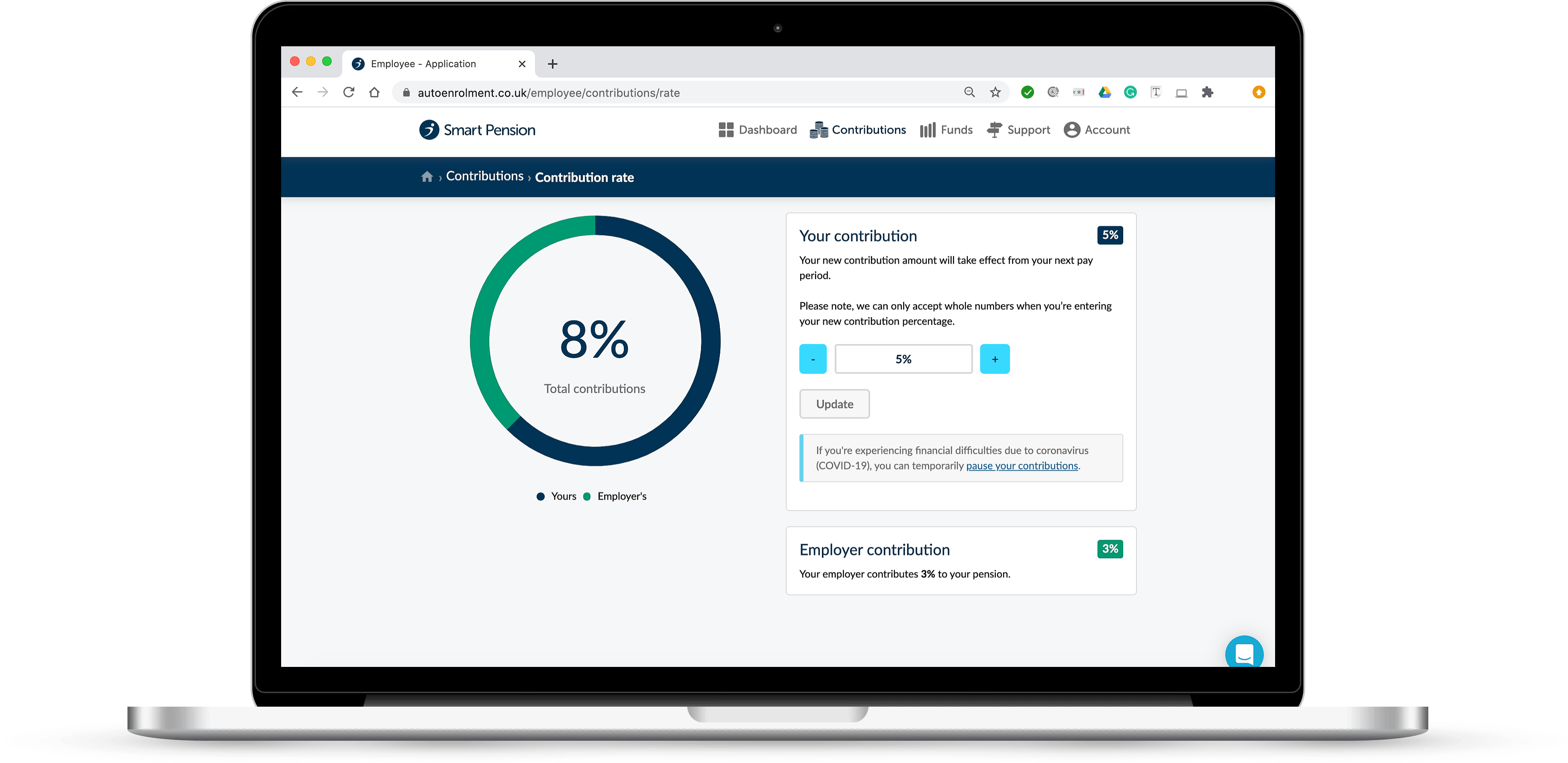
Task: Click the Employer's legend dot
Action: coord(587,496)
